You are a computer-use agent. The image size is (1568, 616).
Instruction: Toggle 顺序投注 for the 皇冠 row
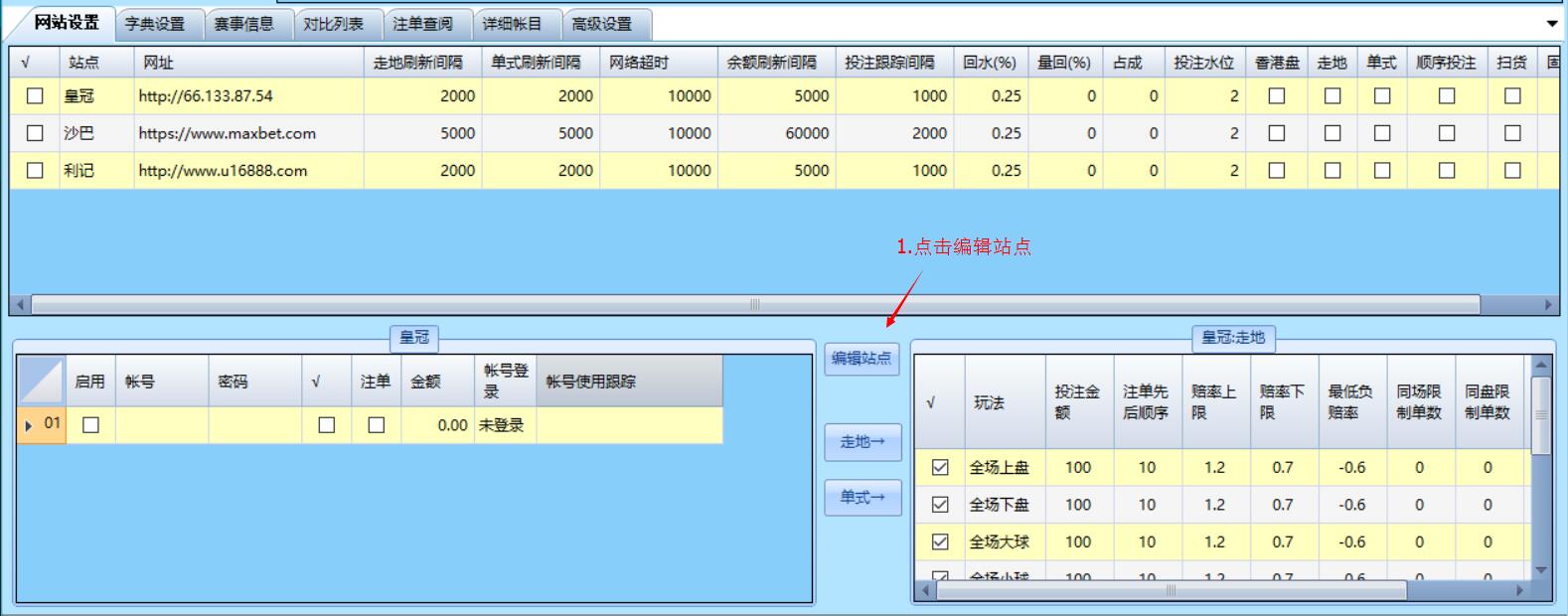click(x=1447, y=96)
